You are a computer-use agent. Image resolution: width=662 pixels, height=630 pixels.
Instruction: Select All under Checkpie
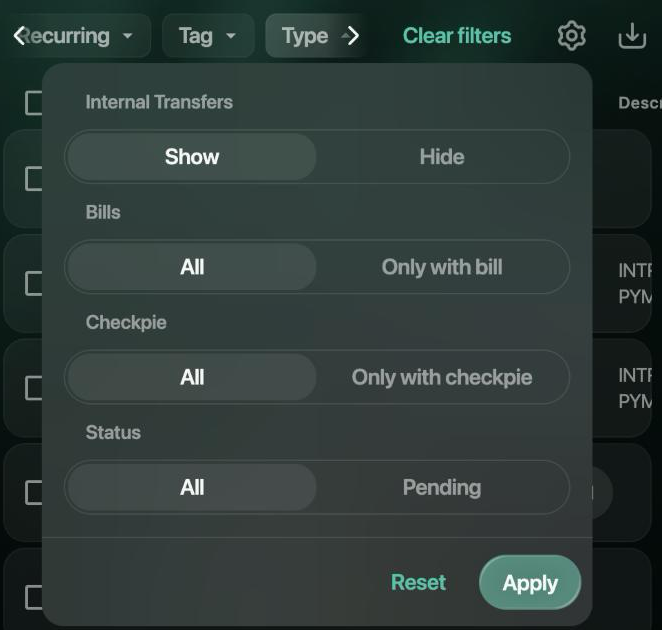tap(192, 377)
